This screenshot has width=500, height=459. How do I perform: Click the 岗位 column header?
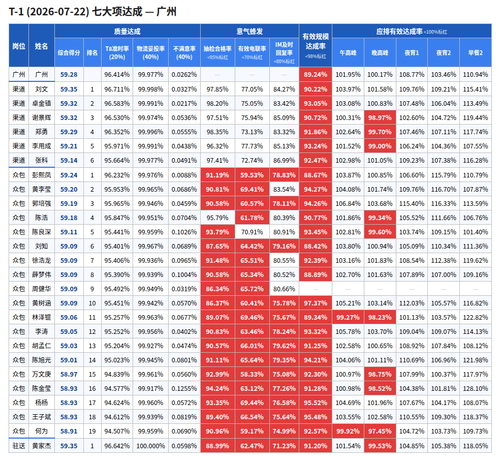[x=19, y=46]
